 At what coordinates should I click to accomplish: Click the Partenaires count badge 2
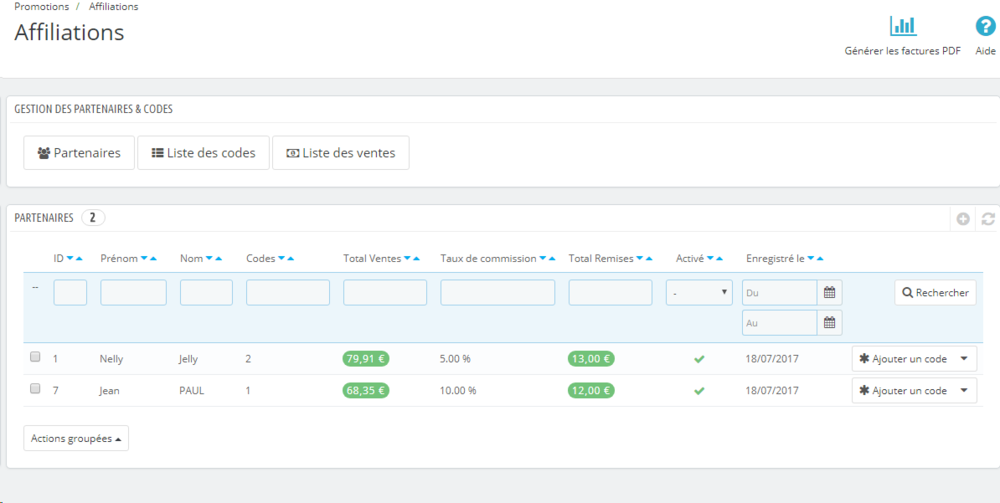coord(93,218)
